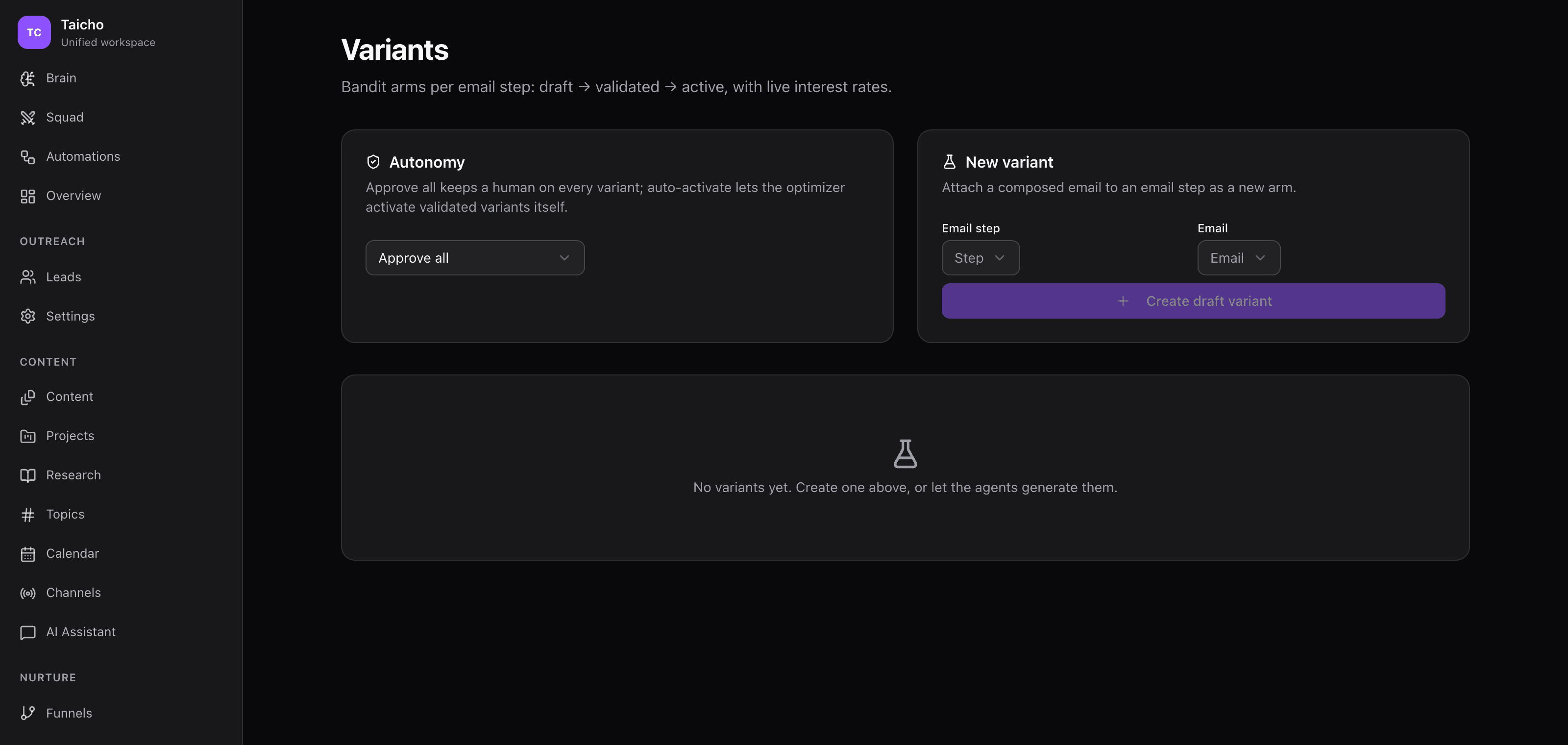Click the Overview dashboard icon
This screenshot has width=1568, height=745.
pyautogui.click(x=27, y=196)
